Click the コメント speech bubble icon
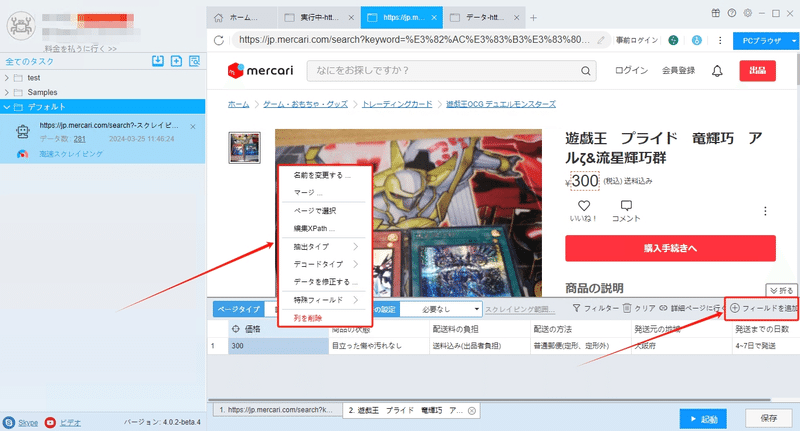 (626, 206)
